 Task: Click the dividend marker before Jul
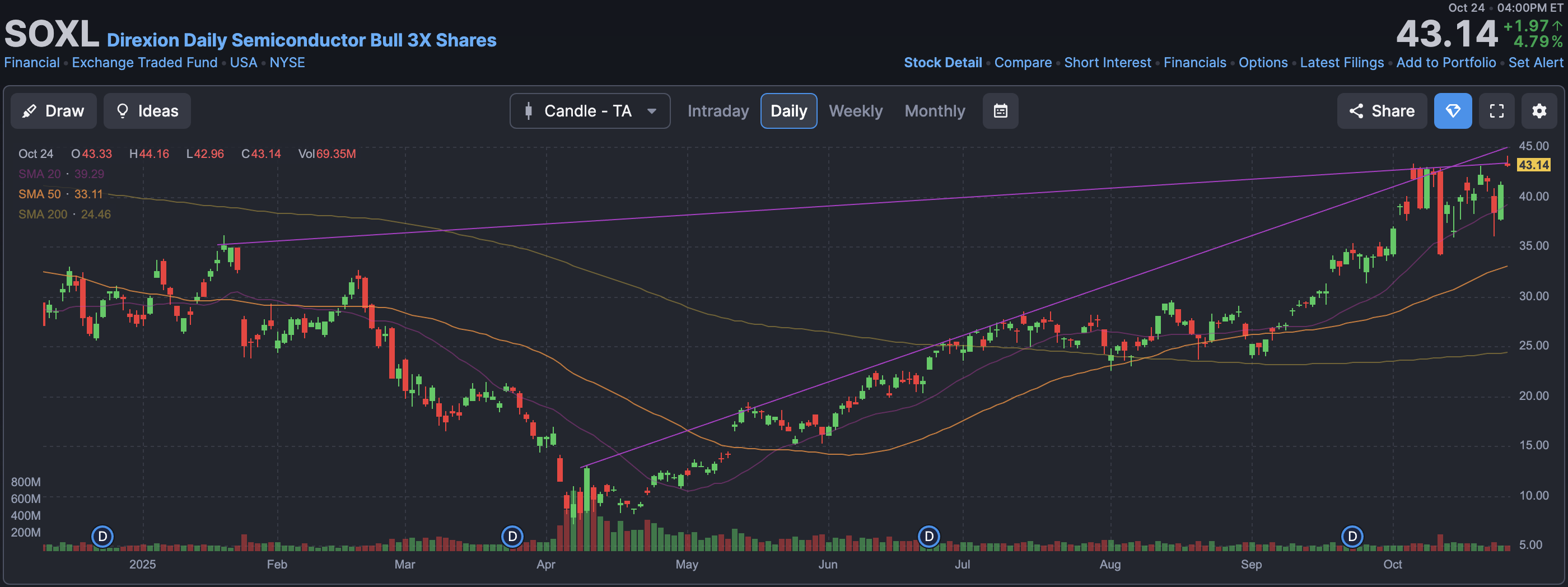[x=929, y=537]
